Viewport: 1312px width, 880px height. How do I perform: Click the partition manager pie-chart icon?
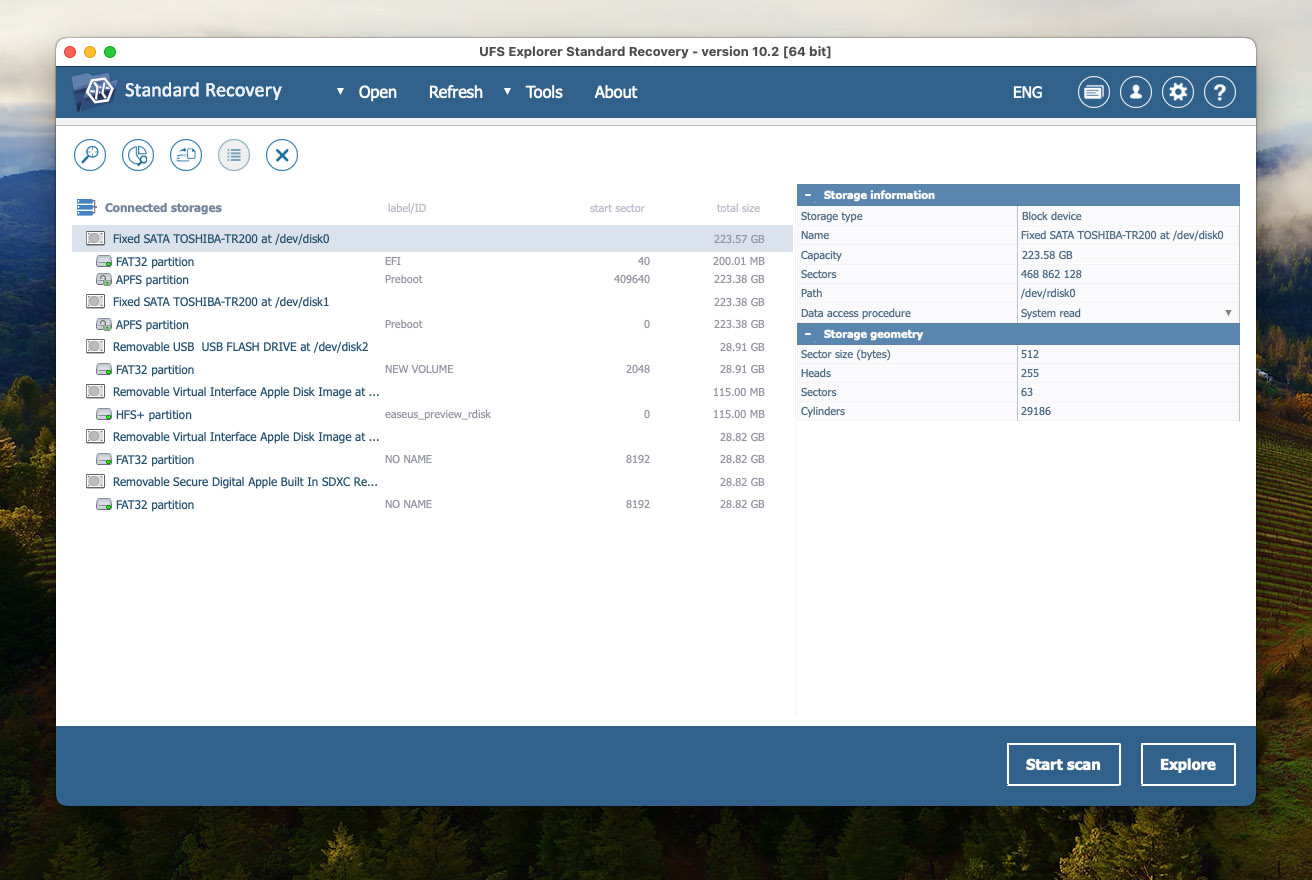click(138, 155)
